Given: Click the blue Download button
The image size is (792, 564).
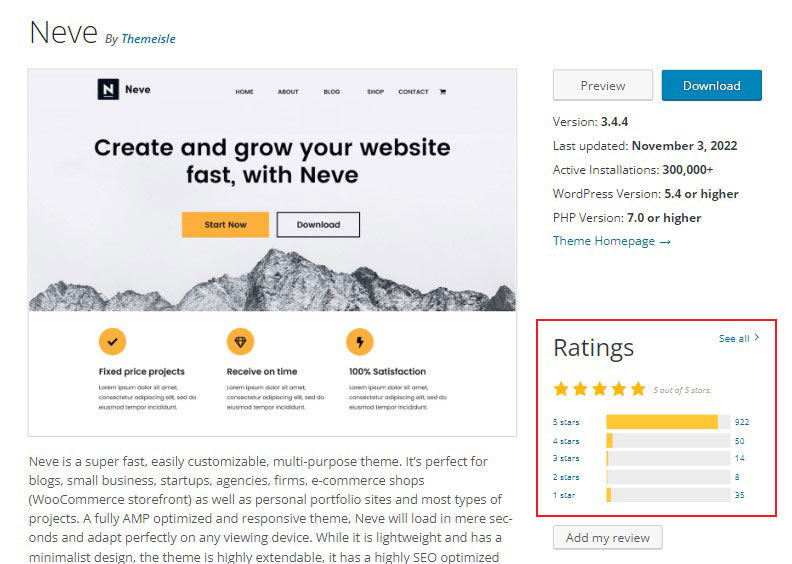Looking at the screenshot, I should coord(711,85).
